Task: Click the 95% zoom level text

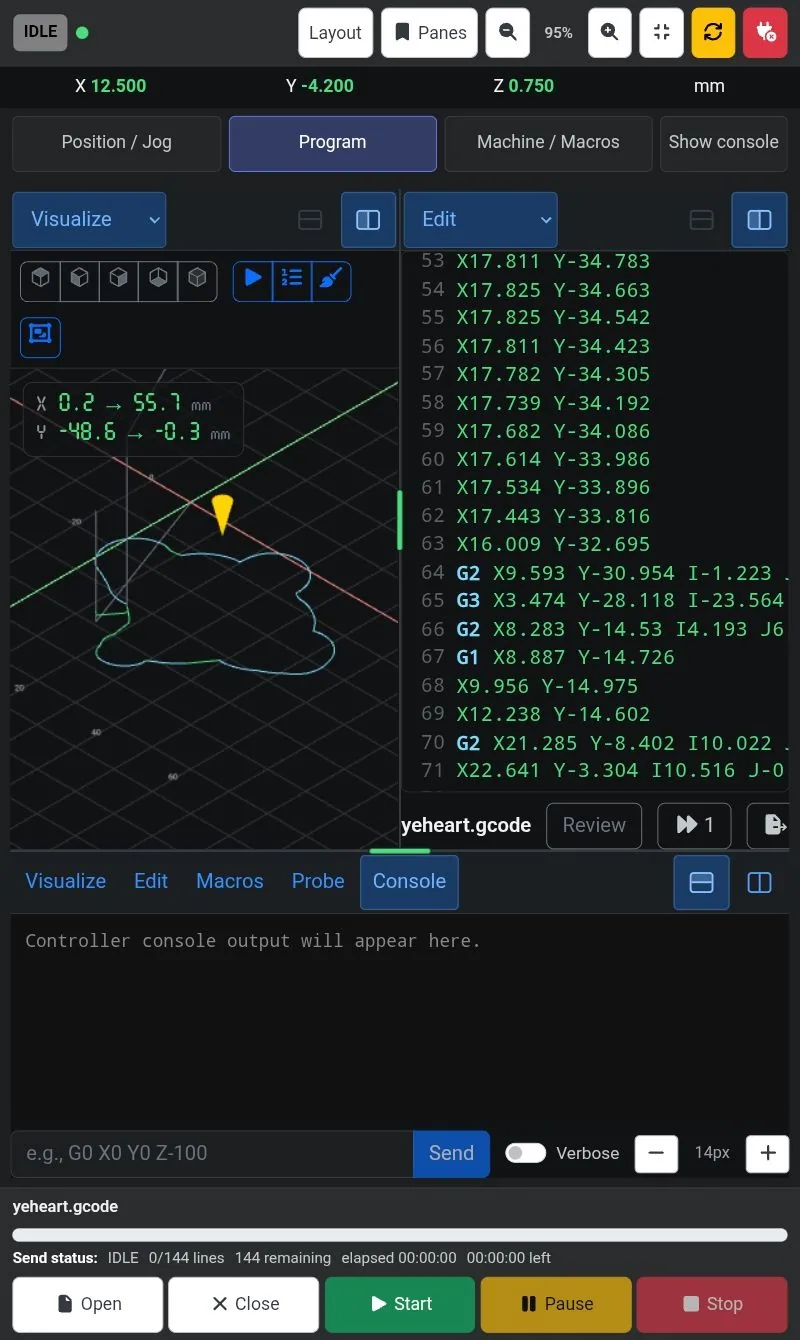Action: [558, 33]
